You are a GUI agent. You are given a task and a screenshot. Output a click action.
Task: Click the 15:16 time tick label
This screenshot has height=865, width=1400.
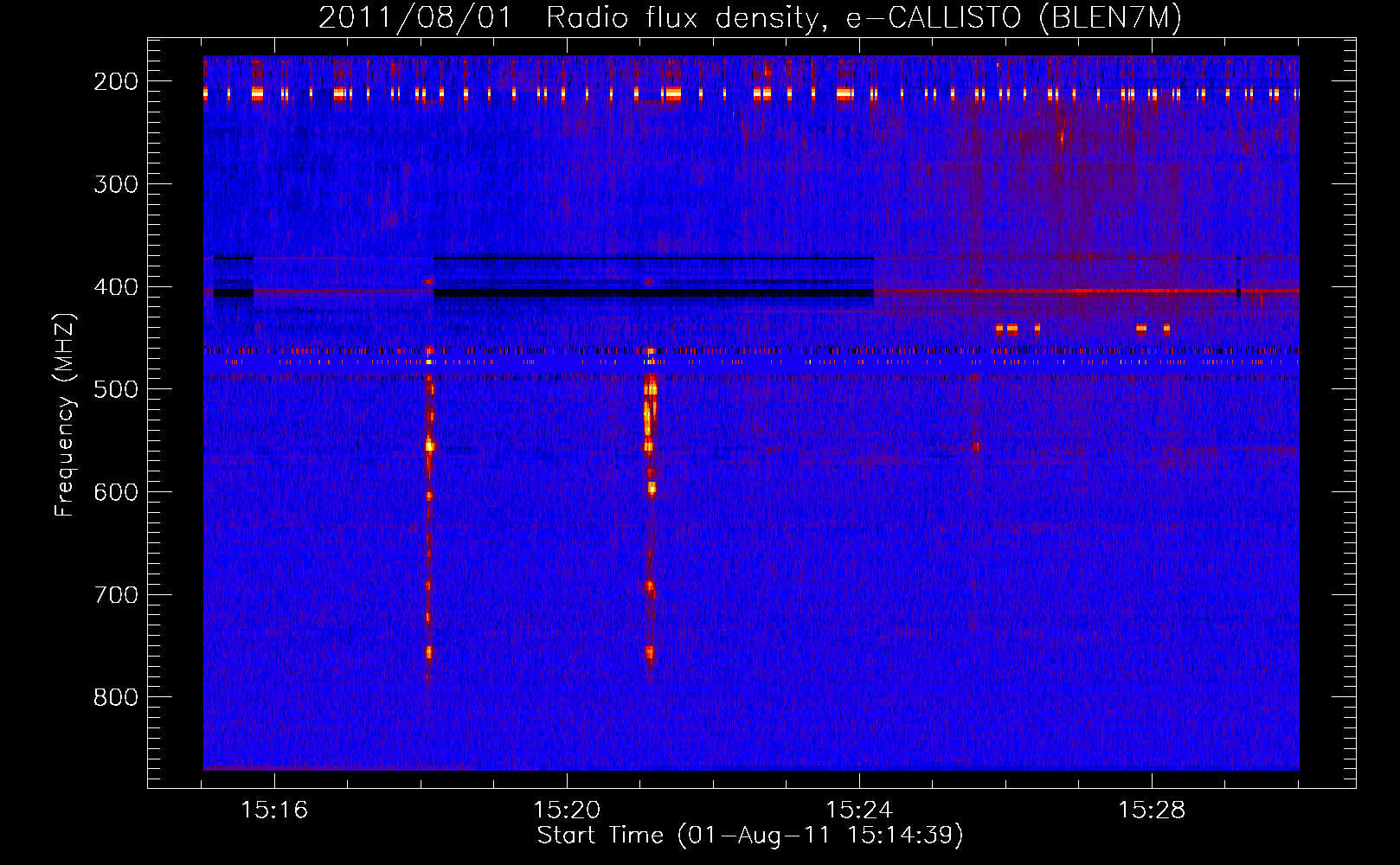(274, 810)
